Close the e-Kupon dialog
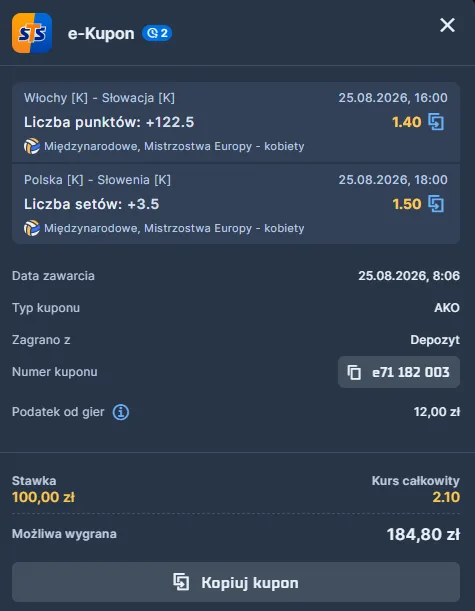 tap(447, 25)
